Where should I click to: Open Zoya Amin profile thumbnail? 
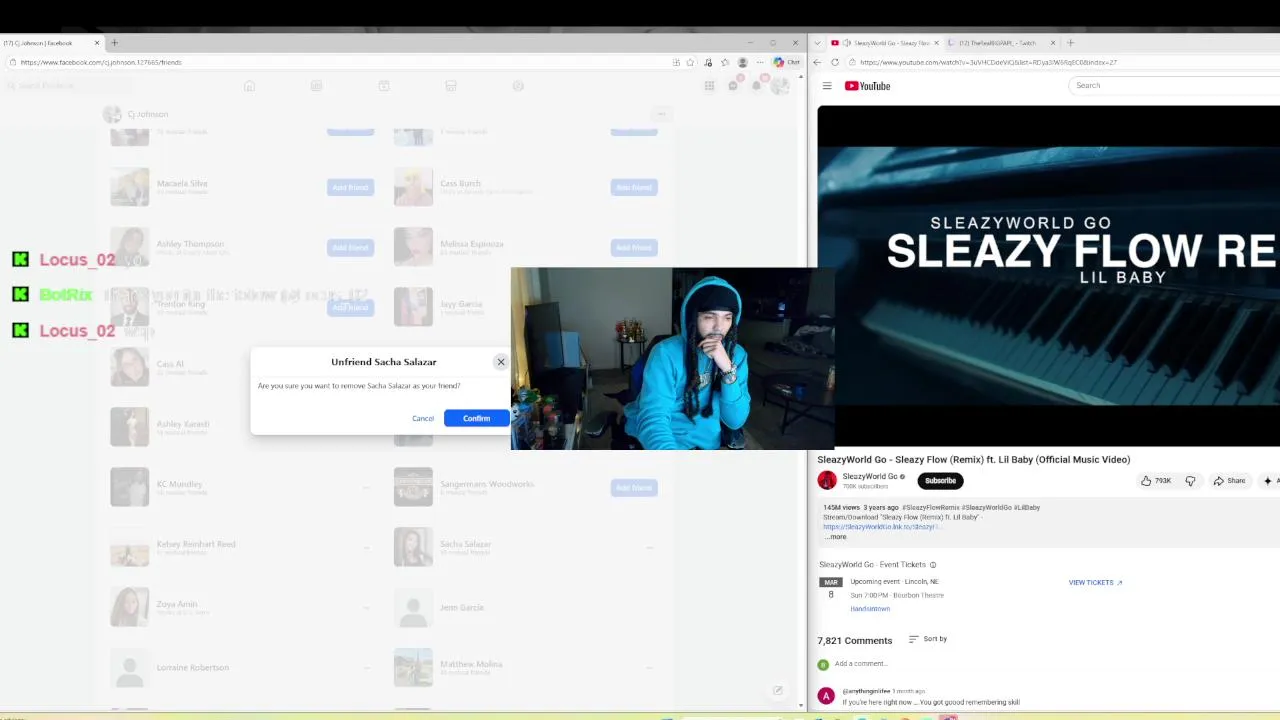click(129, 607)
